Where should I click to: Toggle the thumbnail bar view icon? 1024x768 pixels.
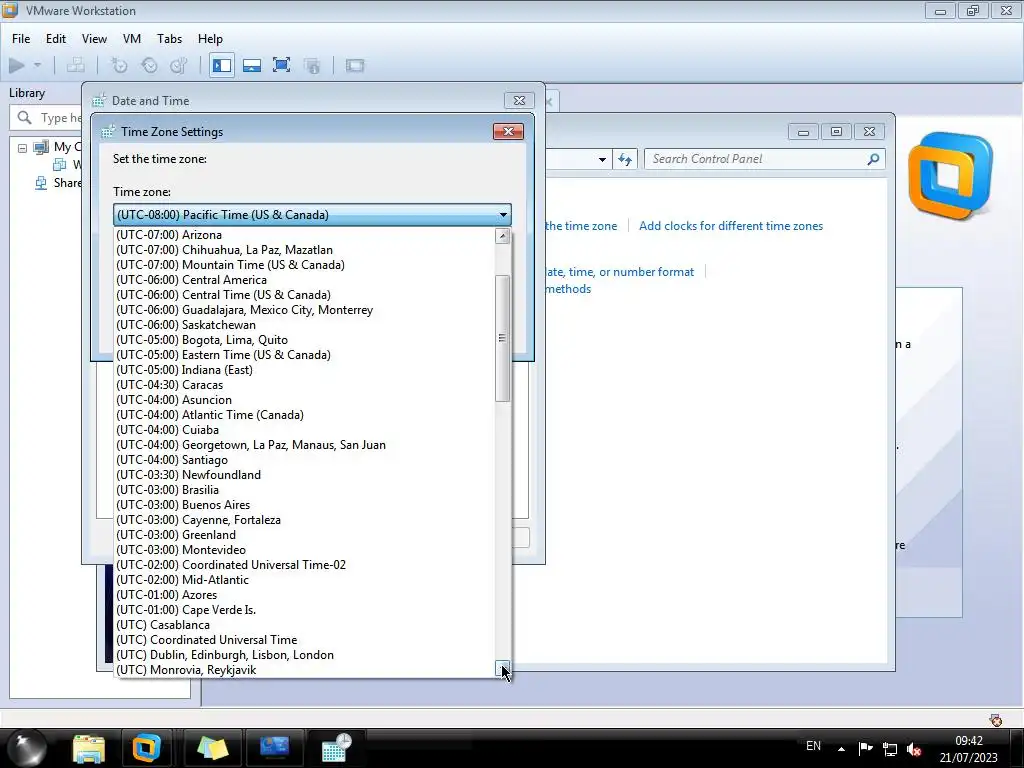[252, 65]
